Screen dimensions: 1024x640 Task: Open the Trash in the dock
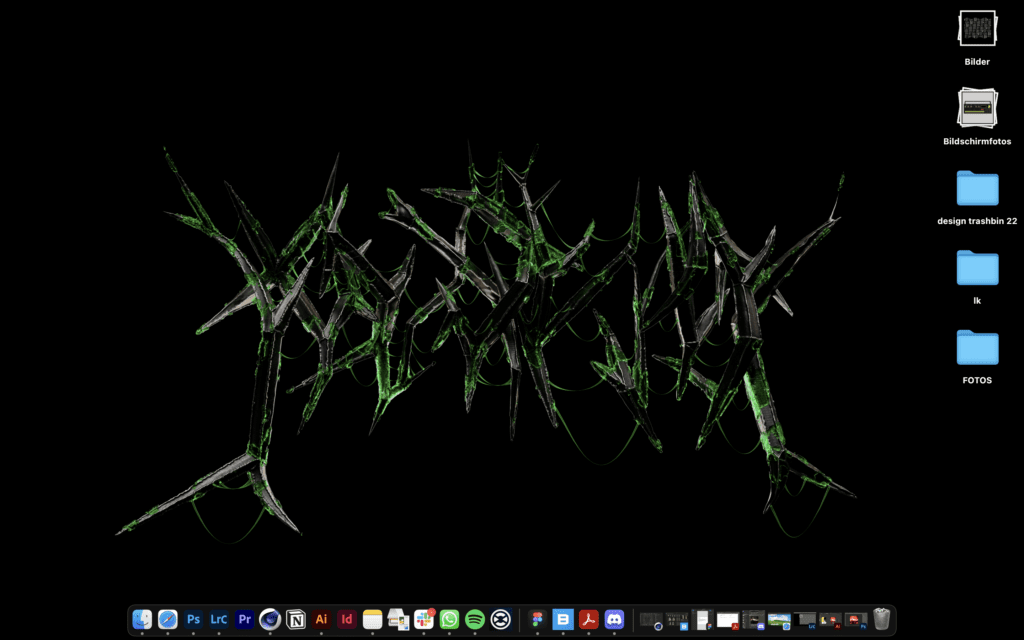point(881,620)
